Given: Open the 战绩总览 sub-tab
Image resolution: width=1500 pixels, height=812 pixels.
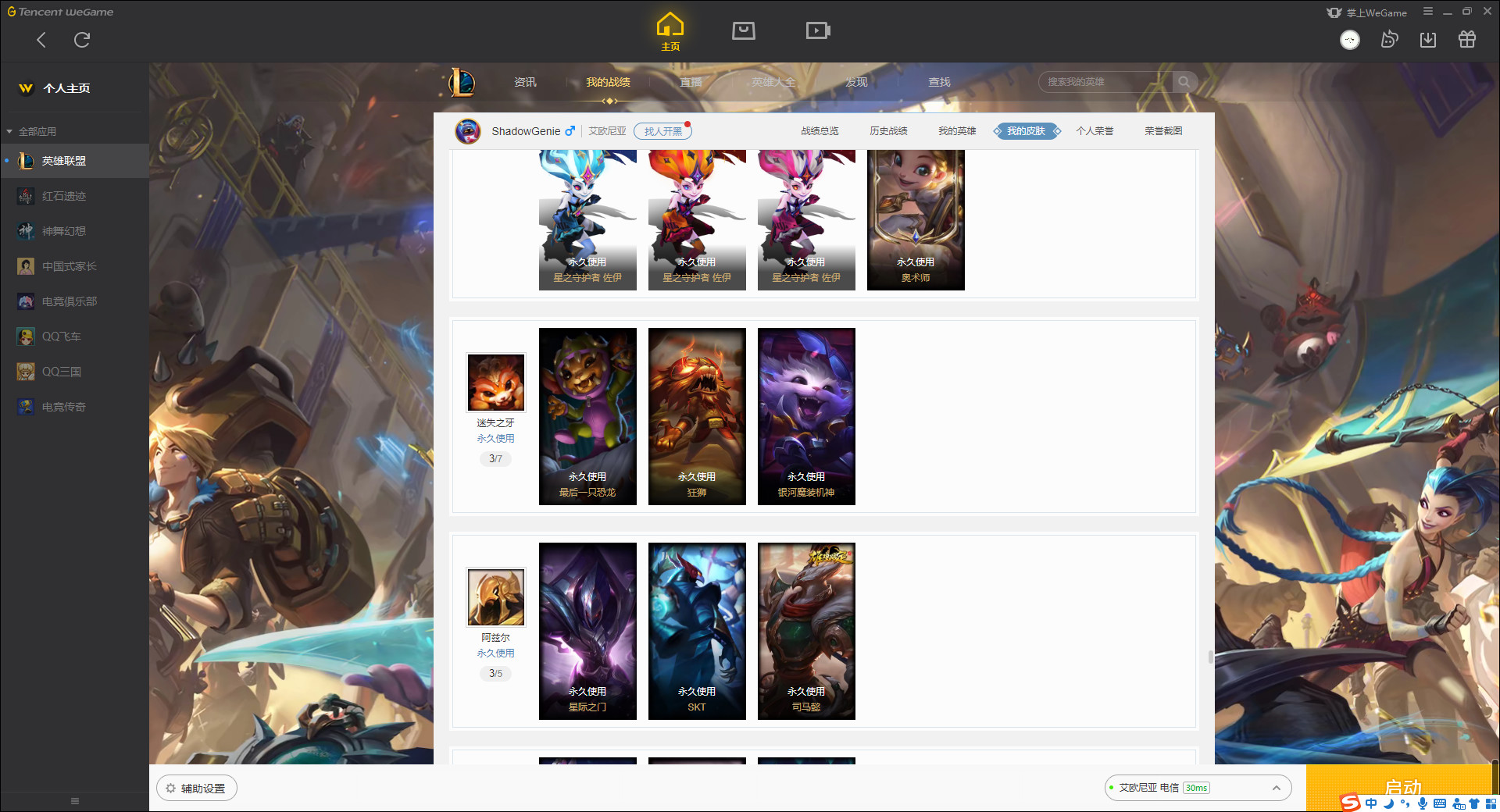Looking at the screenshot, I should pyautogui.click(x=820, y=131).
